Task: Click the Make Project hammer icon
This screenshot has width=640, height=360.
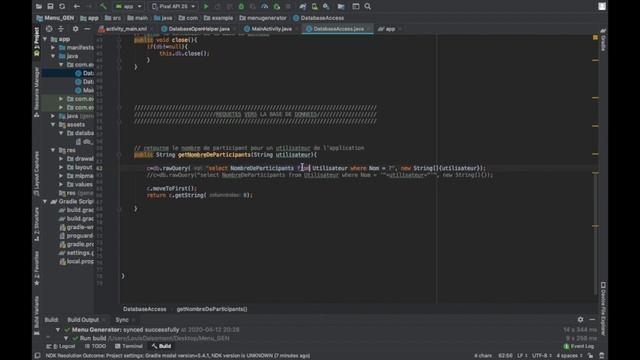Action: click(103, 7)
